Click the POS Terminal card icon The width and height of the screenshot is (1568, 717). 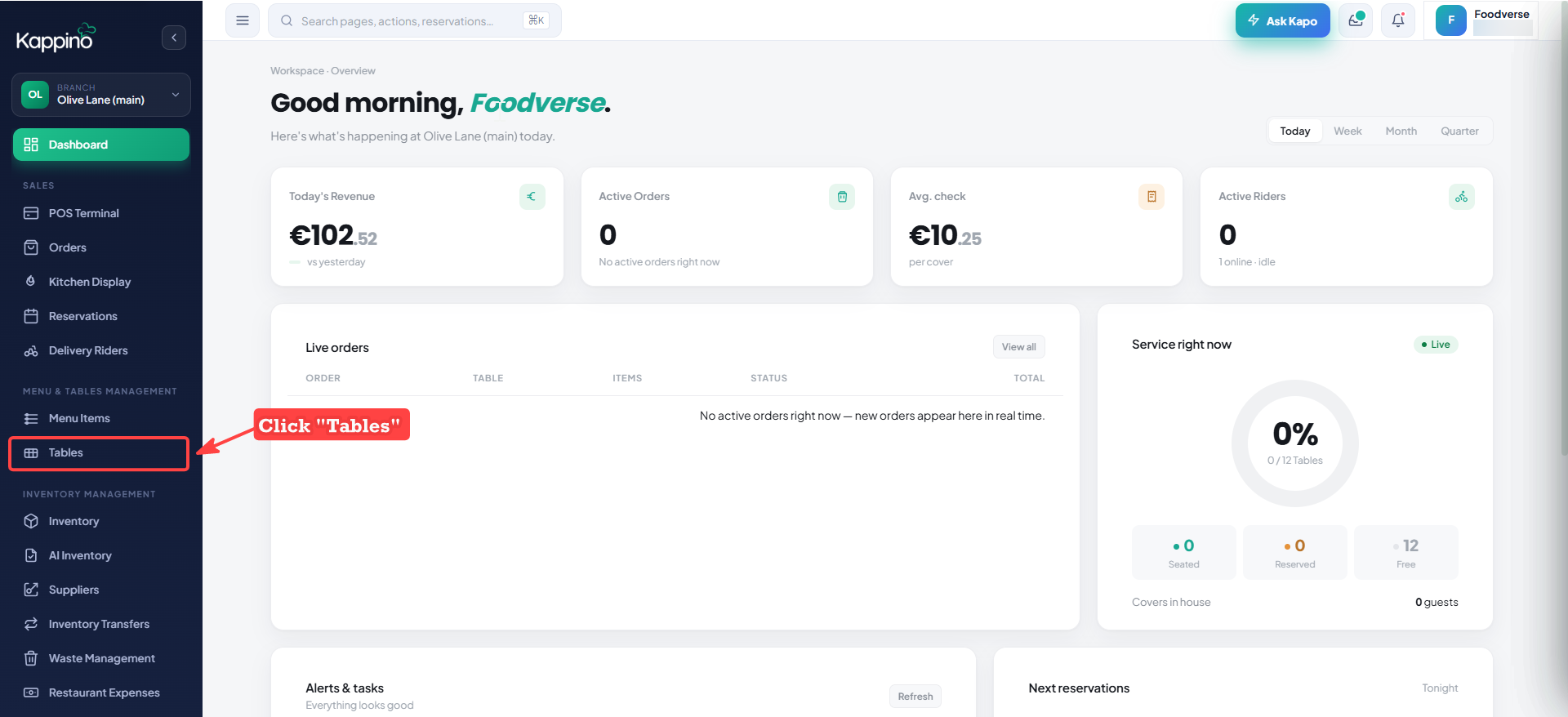pos(31,213)
